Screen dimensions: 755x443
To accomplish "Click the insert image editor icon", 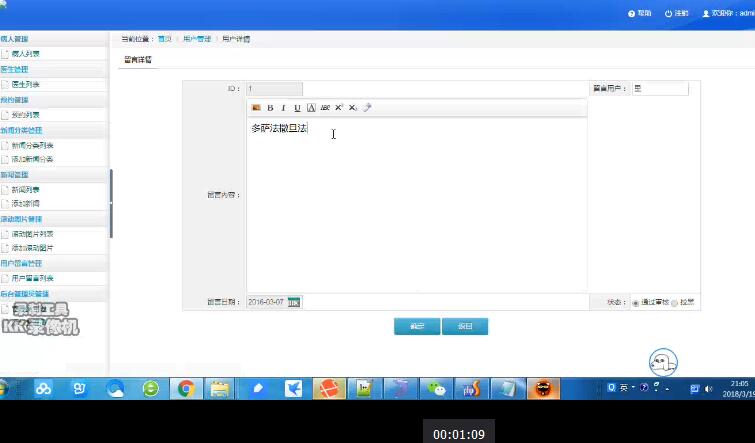I will tap(256, 108).
